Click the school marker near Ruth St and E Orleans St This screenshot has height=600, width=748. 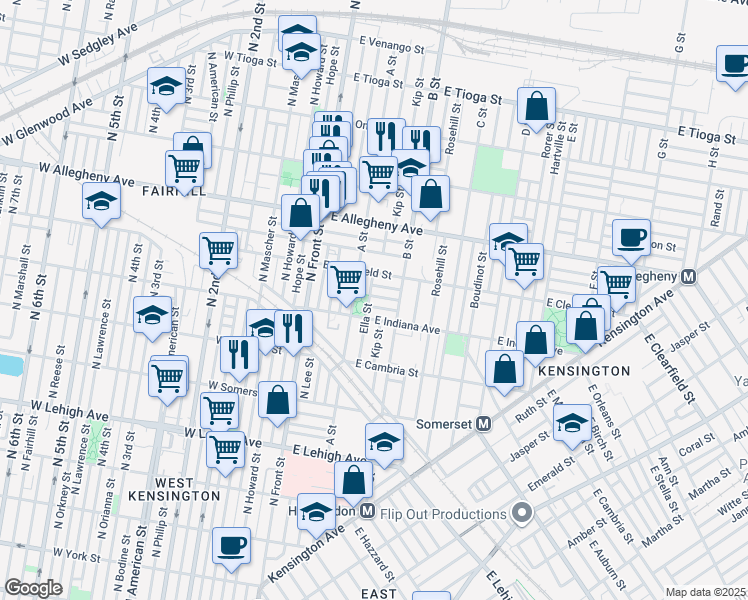[572, 424]
